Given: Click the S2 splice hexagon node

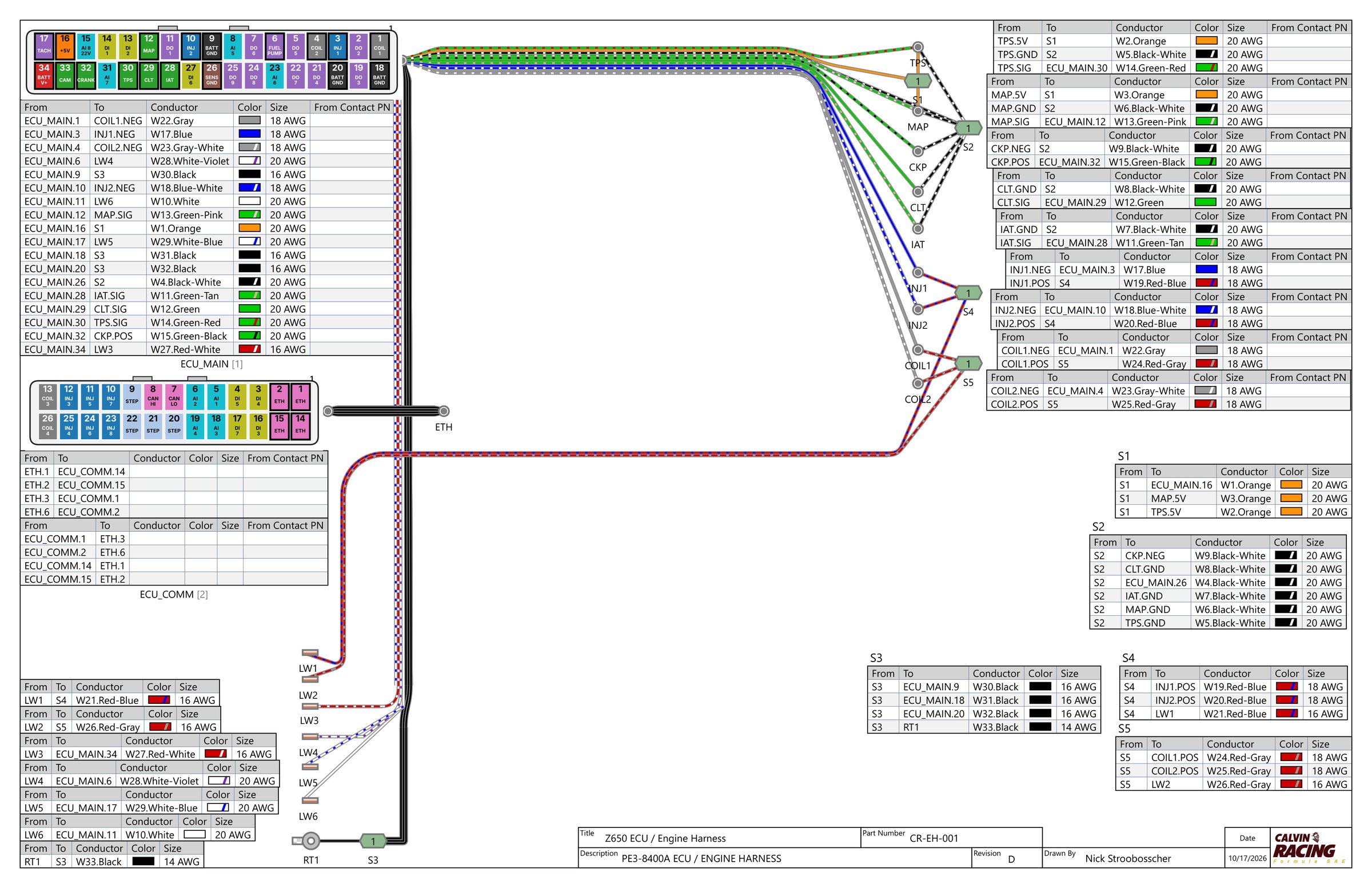Looking at the screenshot, I should (968, 128).
